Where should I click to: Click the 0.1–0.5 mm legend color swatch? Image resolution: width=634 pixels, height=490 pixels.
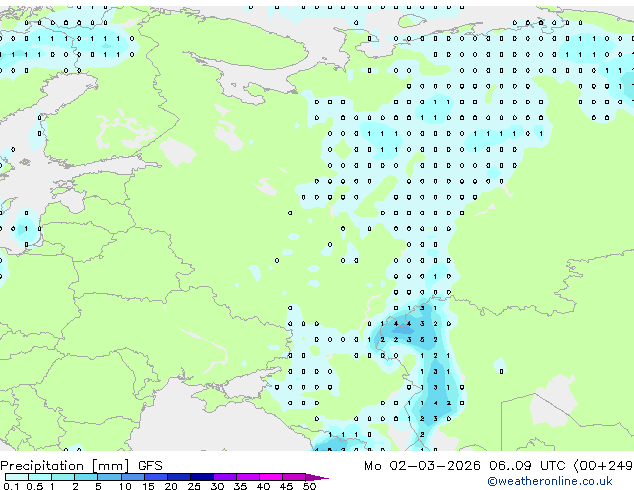[17, 477]
